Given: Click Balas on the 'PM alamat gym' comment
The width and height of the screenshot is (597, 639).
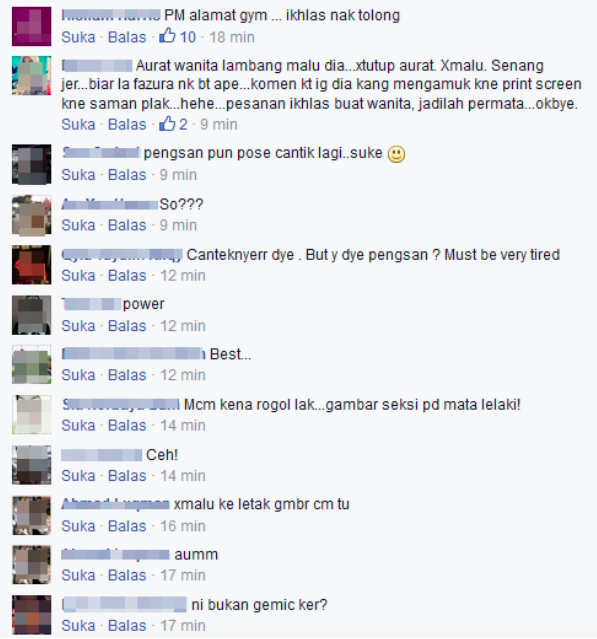Looking at the screenshot, I should [127, 37].
